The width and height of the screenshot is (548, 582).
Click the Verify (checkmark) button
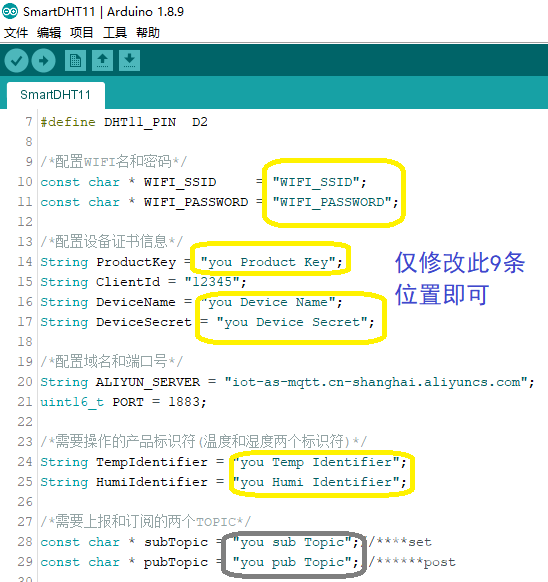pyautogui.click(x=16, y=61)
